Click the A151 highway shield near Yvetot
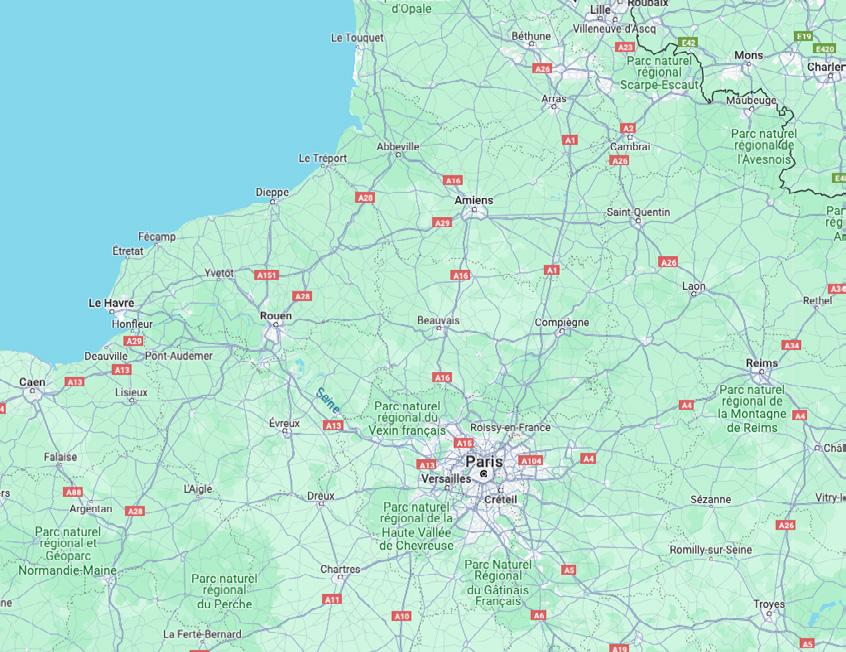The image size is (846, 652). [267, 275]
